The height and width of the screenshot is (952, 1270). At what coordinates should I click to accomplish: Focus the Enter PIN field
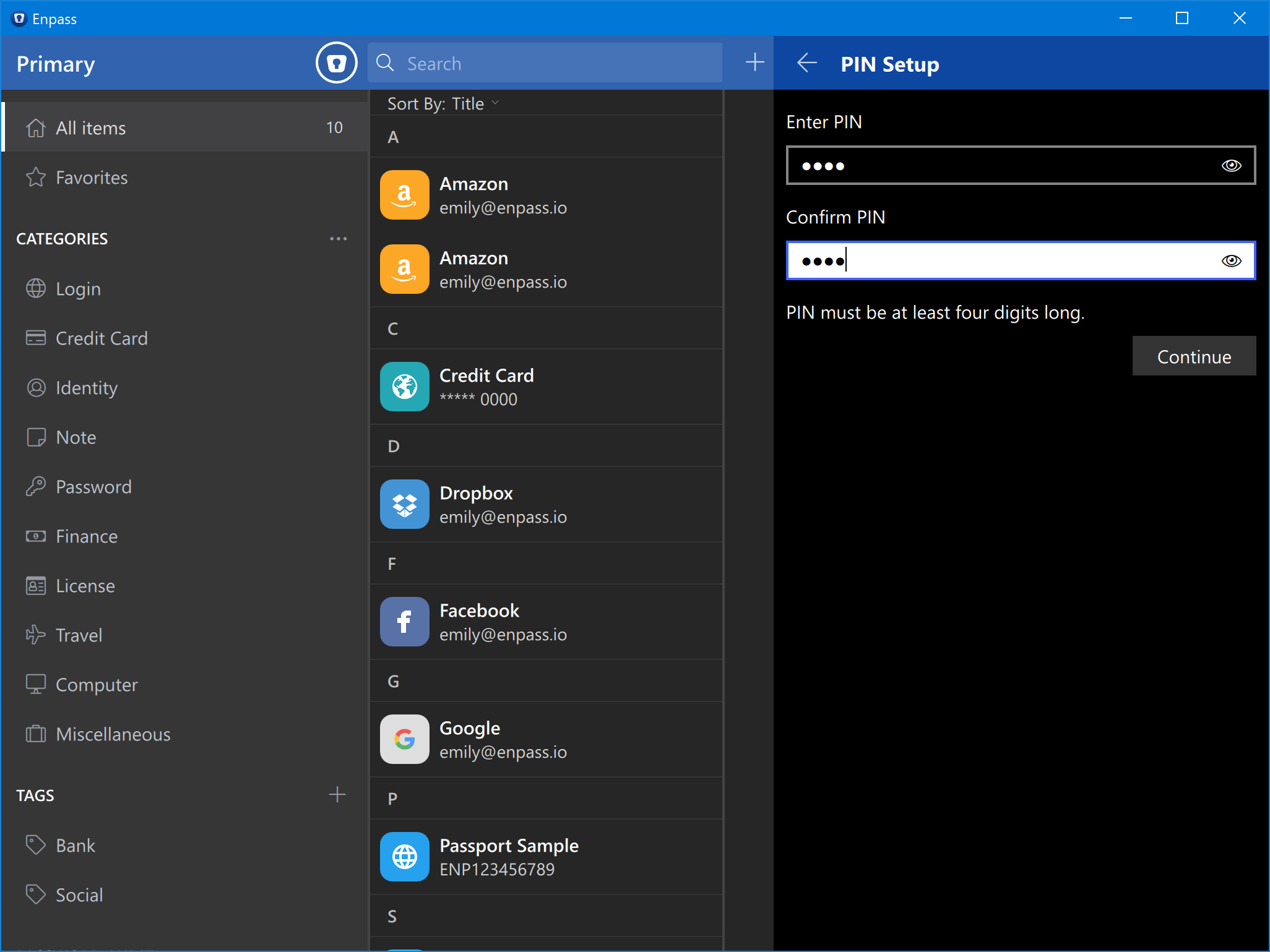click(x=1021, y=165)
